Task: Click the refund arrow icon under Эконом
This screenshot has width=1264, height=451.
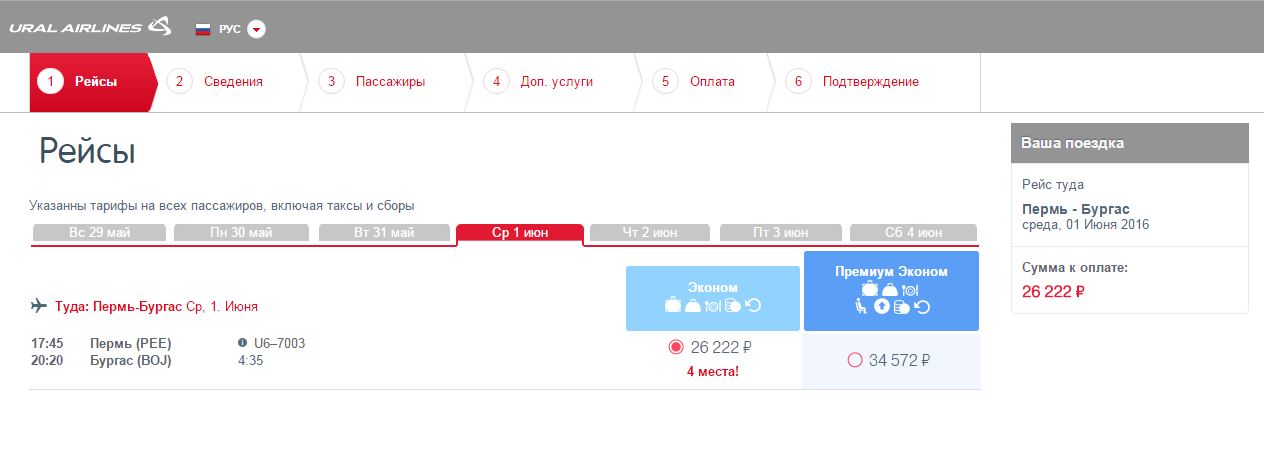Action: coord(753,306)
